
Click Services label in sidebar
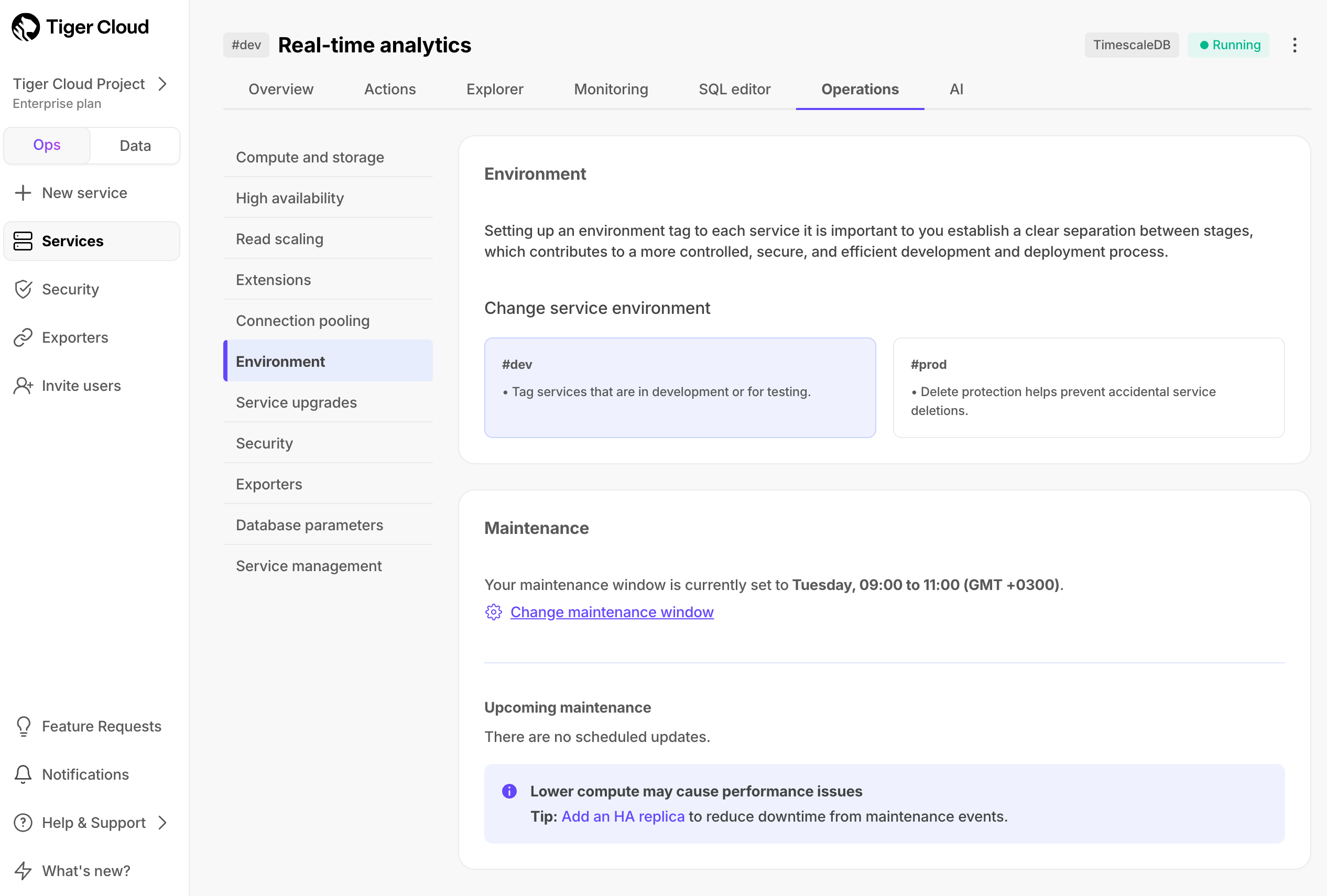72,242
